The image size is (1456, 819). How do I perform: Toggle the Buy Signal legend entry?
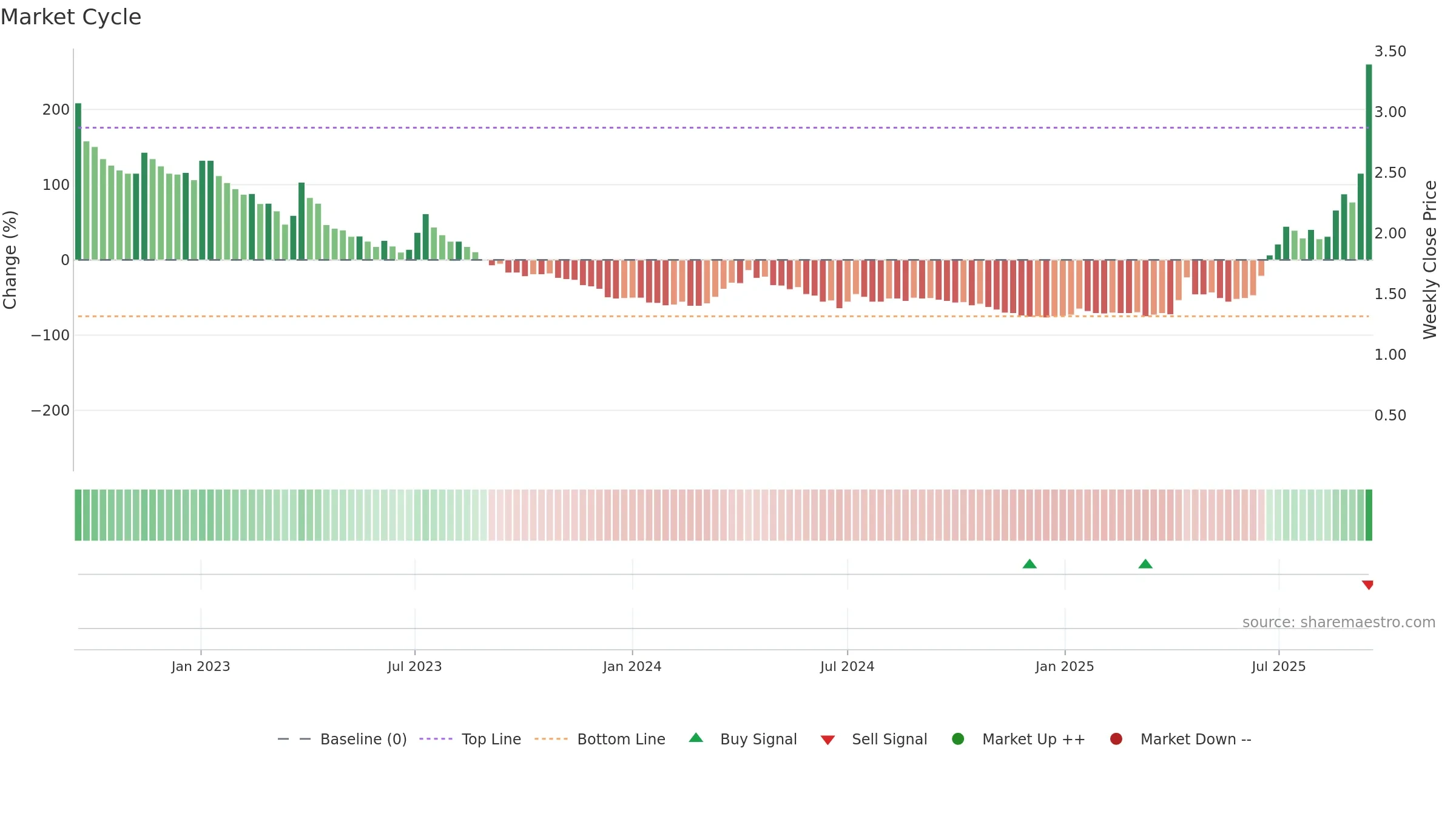pyautogui.click(x=743, y=739)
